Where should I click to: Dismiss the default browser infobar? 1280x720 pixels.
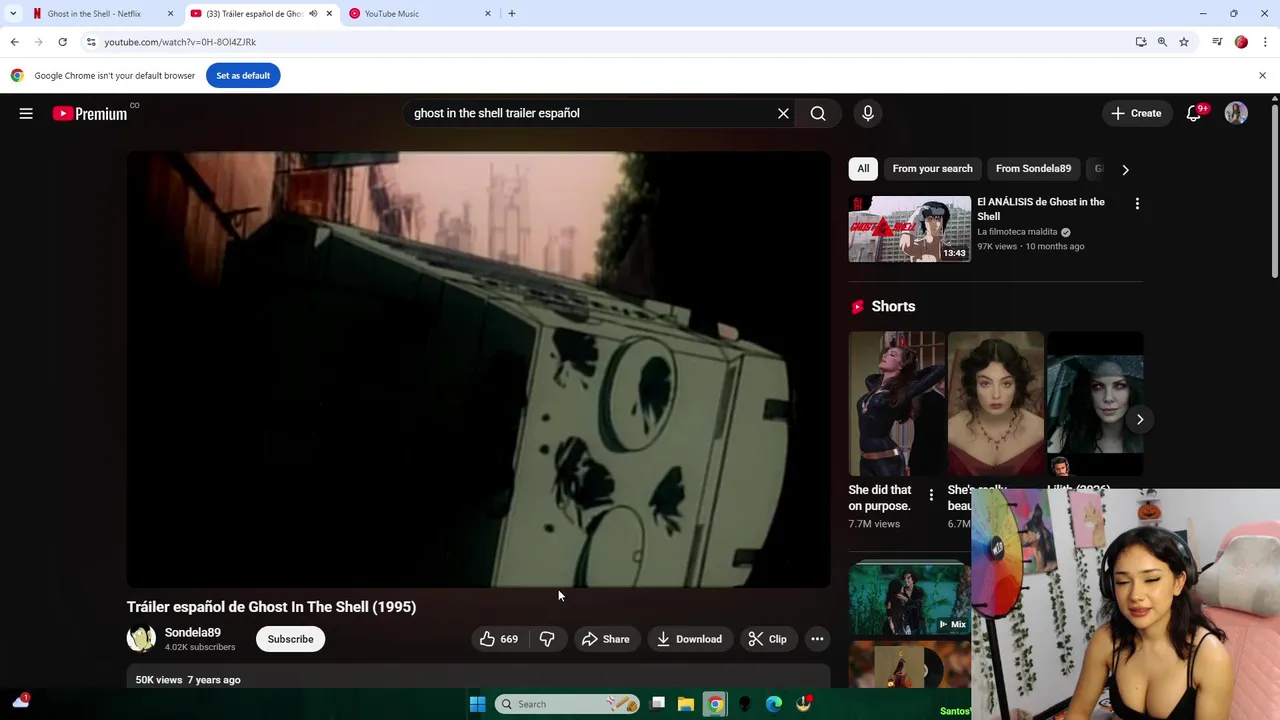coord(1262,75)
